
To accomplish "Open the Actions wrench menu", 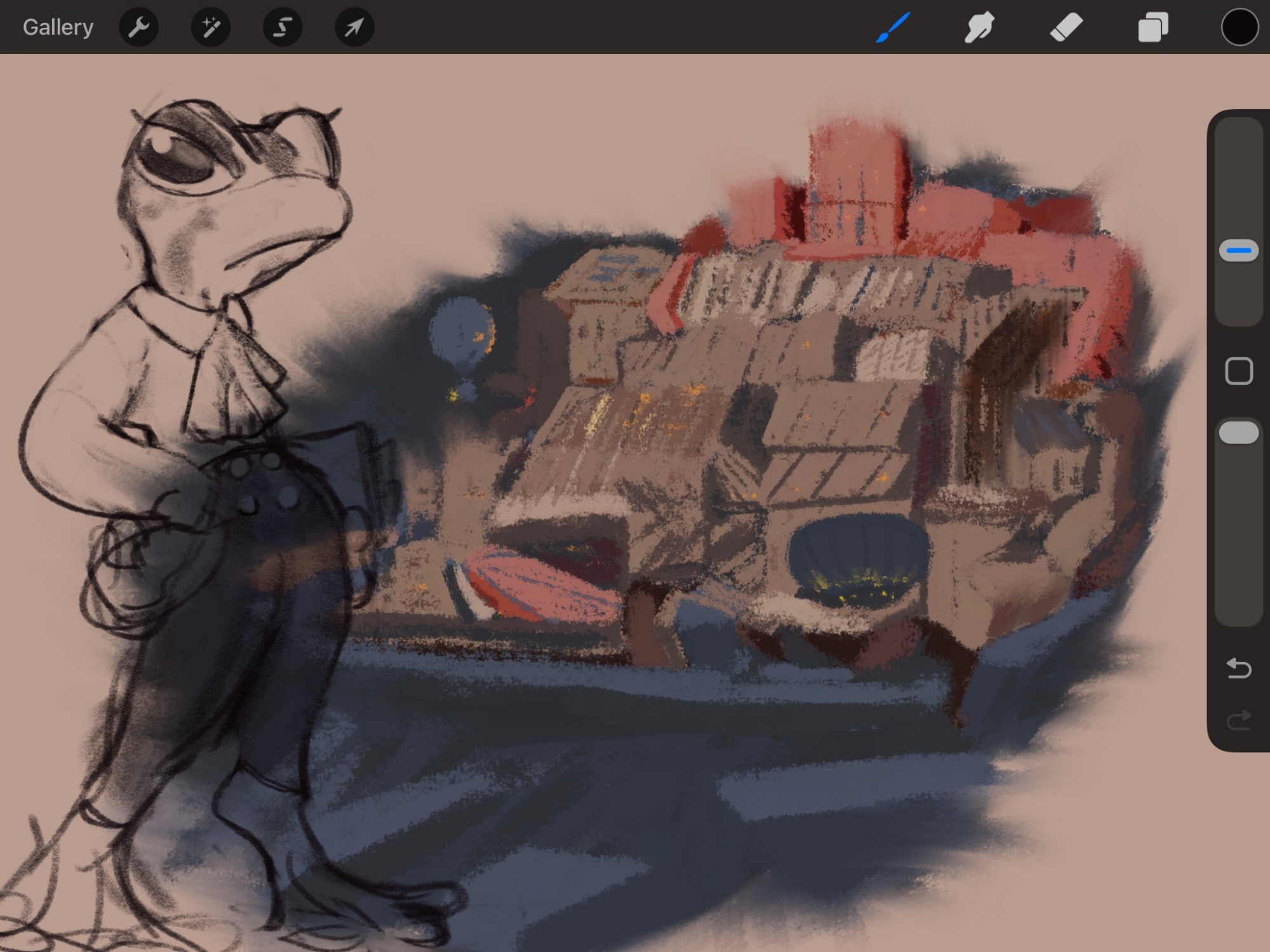I will (x=138, y=27).
